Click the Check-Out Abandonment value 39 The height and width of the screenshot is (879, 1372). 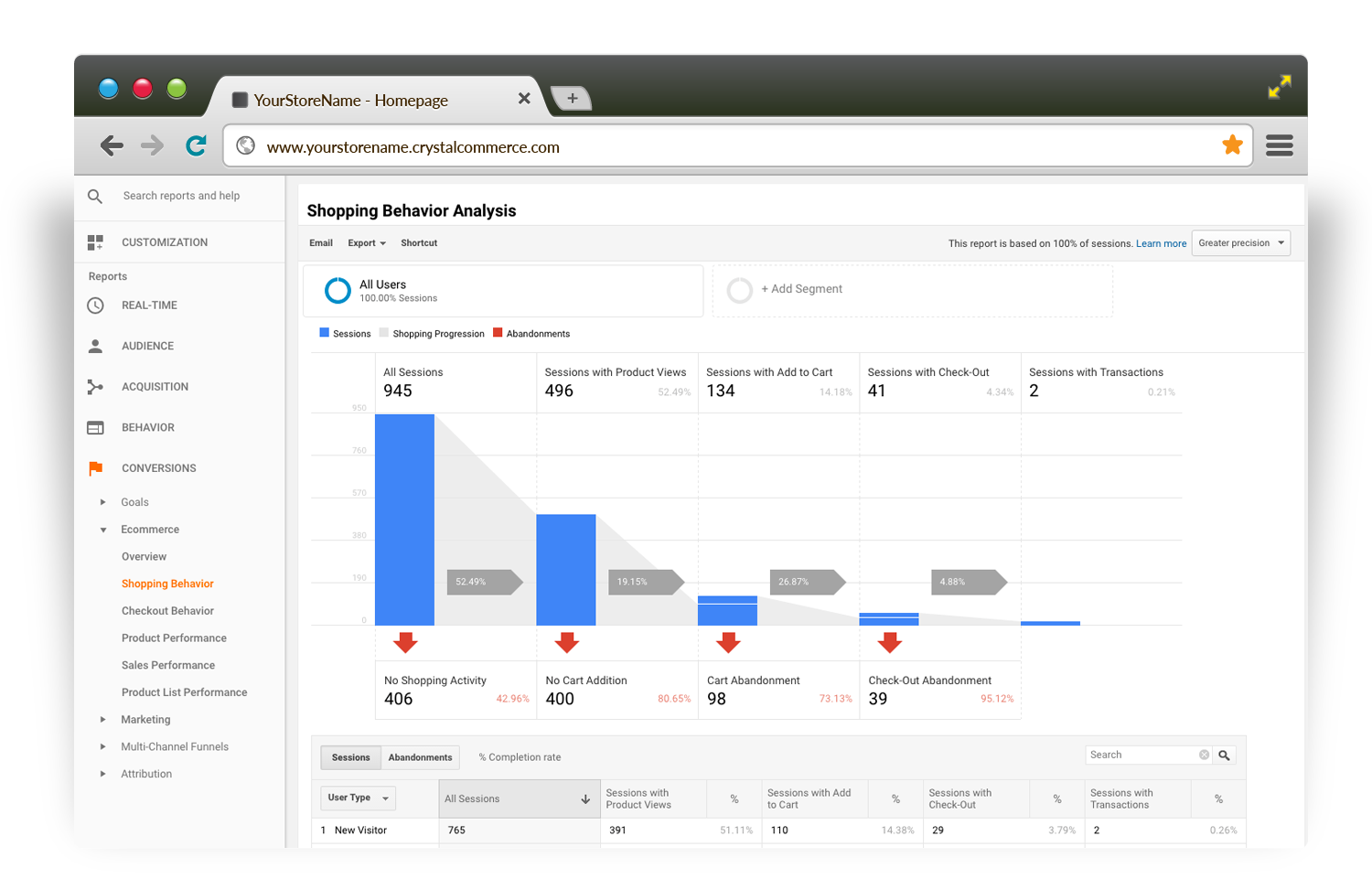point(878,699)
